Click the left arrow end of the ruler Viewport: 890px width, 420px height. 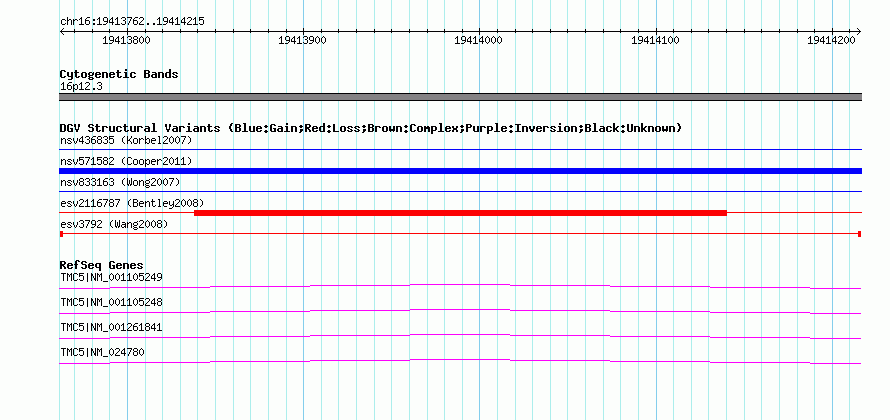pos(62,31)
